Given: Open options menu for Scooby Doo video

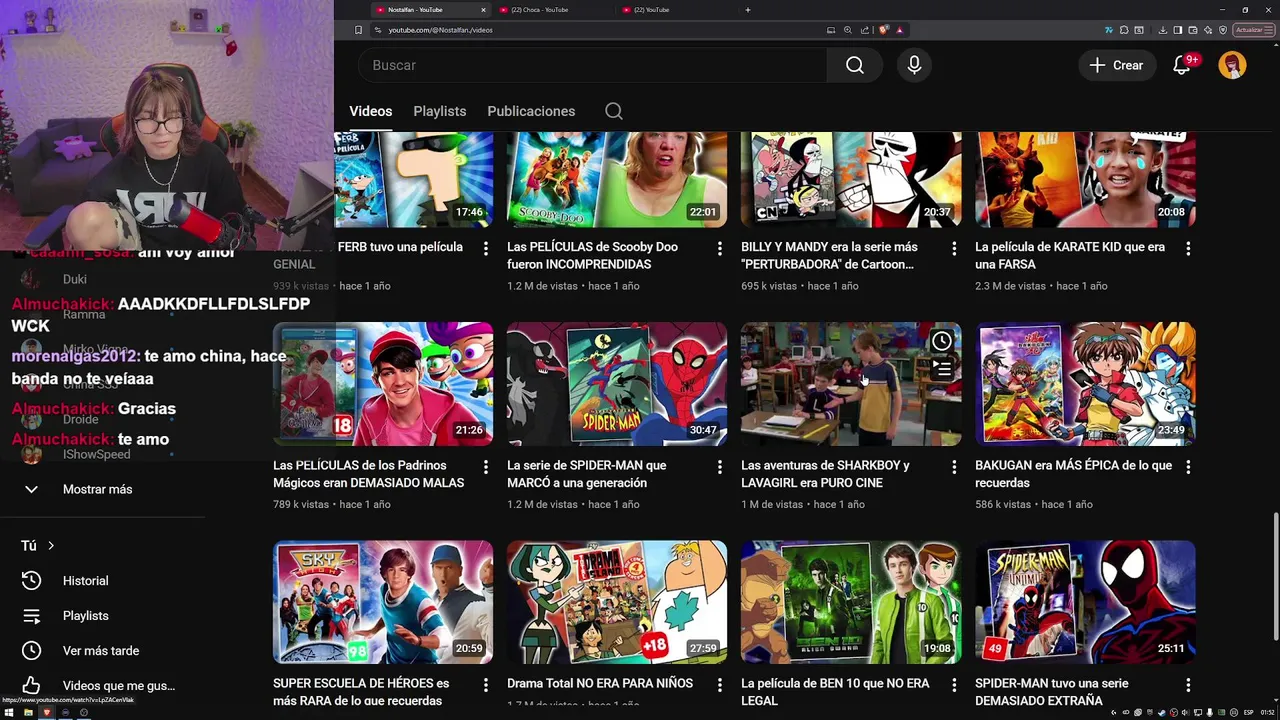Looking at the screenshot, I should (x=719, y=248).
